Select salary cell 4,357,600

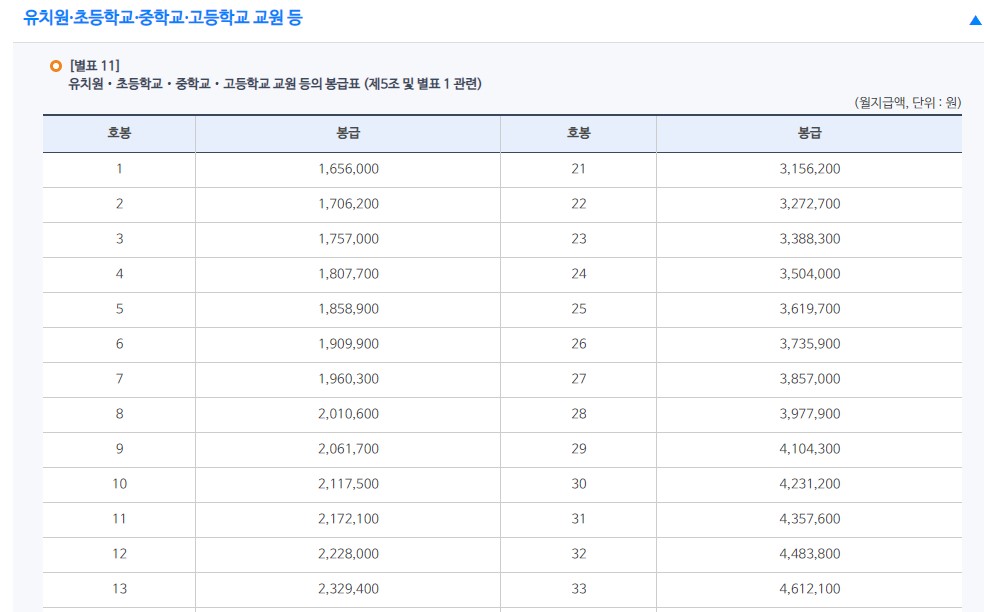pos(810,519)
